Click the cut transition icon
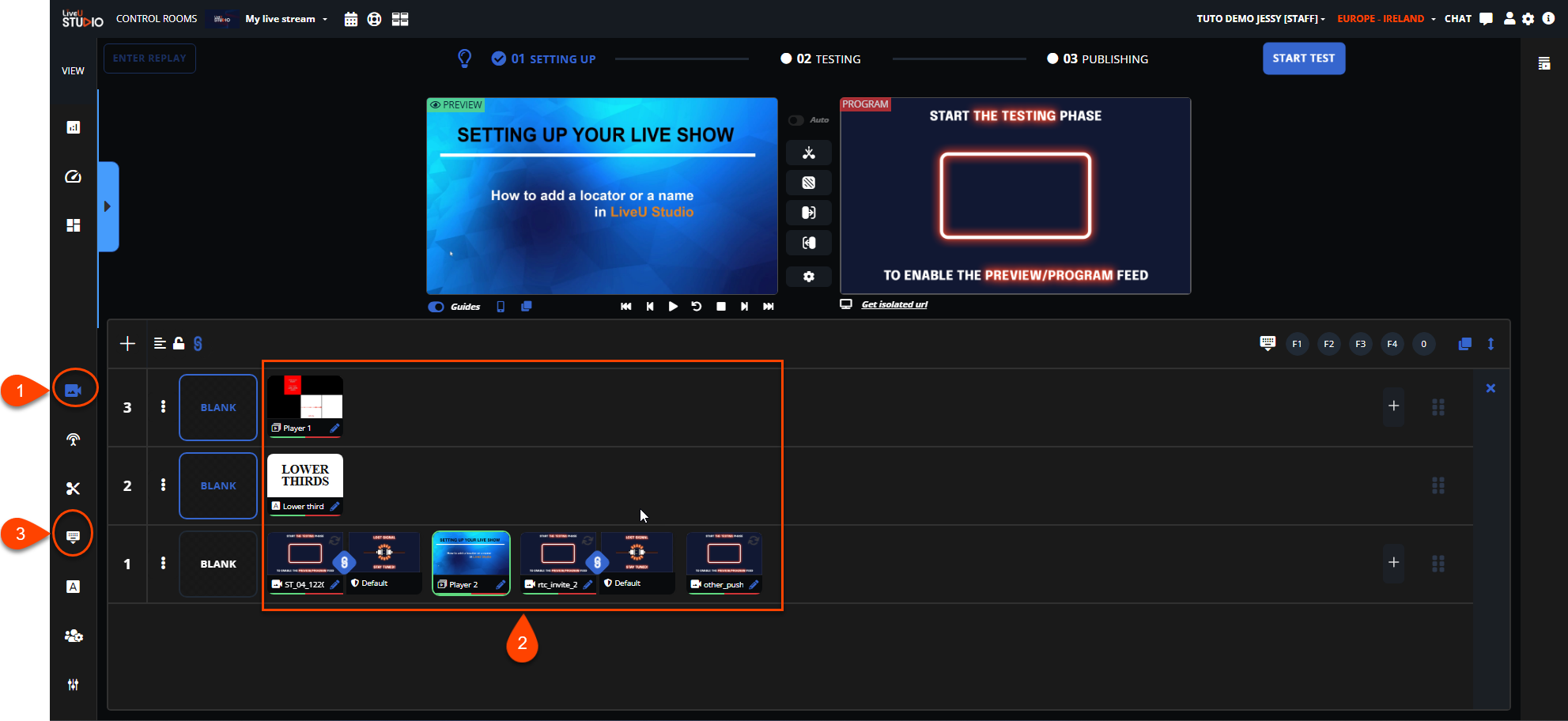Screen dimensions: 1568x721 pos(808,153)
